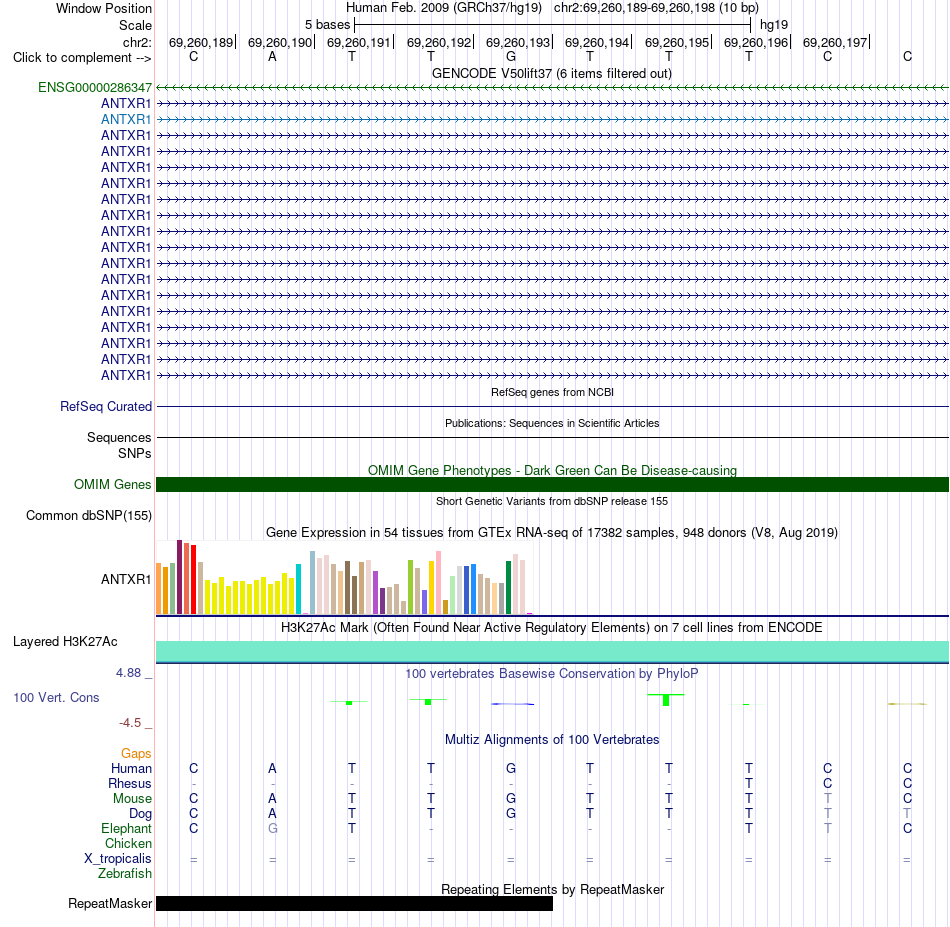The image size is (950, 927).
Task: Open the Layered H3K27Ac track label
Action: coord(65,642)
